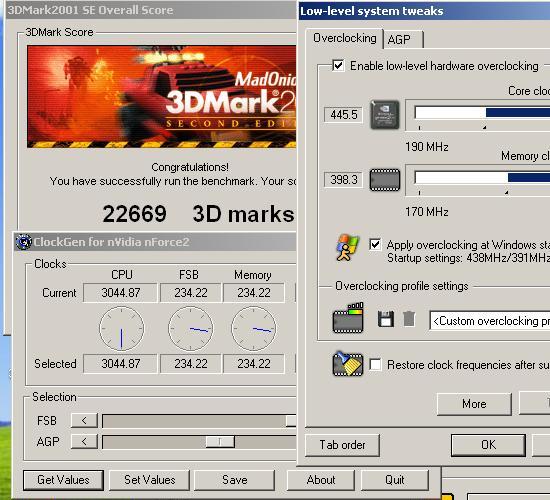The image size is (550, 500).
Task: Click Set Values in ClockGen
Action: click(149, 480)
